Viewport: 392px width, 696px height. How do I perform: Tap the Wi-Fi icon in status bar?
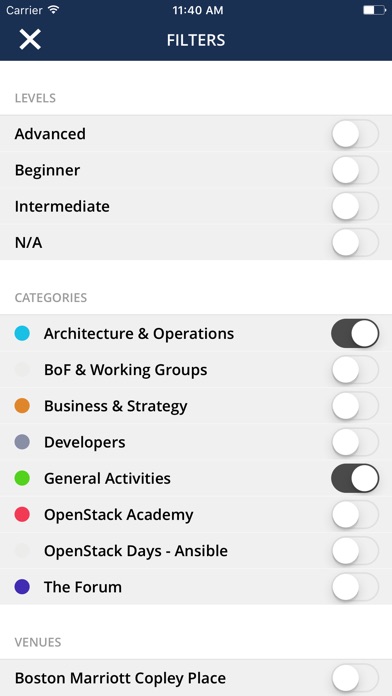coord(54,10)
